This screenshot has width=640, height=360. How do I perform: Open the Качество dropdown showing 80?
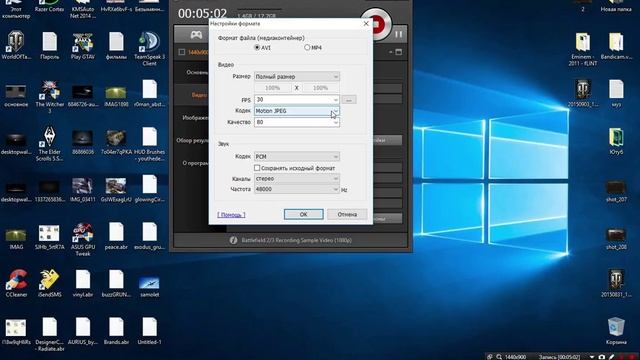click(297, 122)
